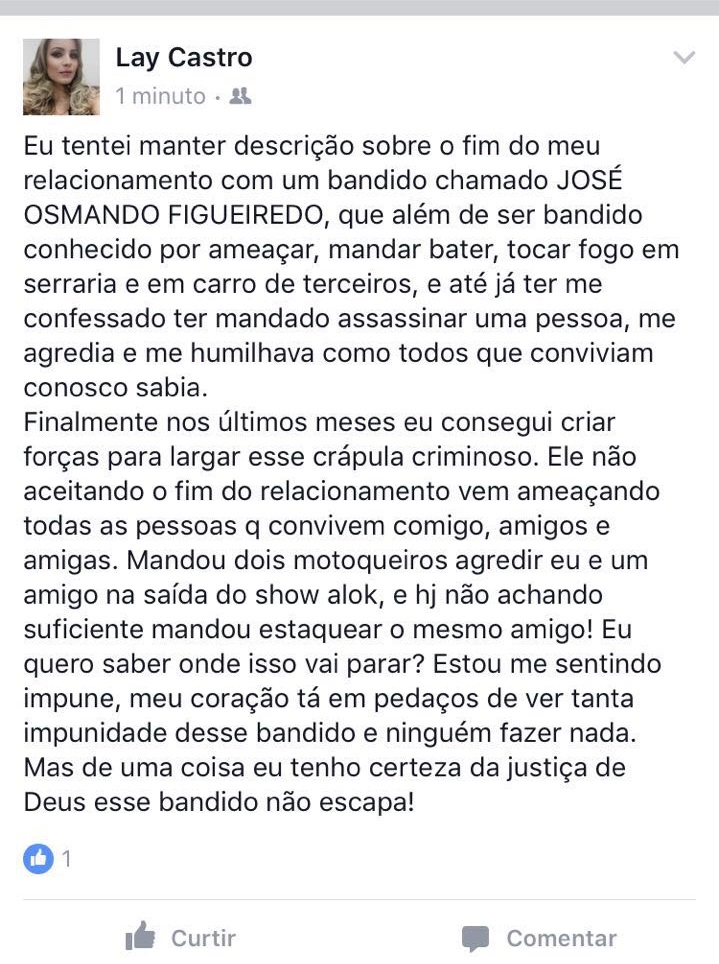This screenshot has height=964, width=719.
Task: Open the reaction count "1"
Action: coord(66,858)
